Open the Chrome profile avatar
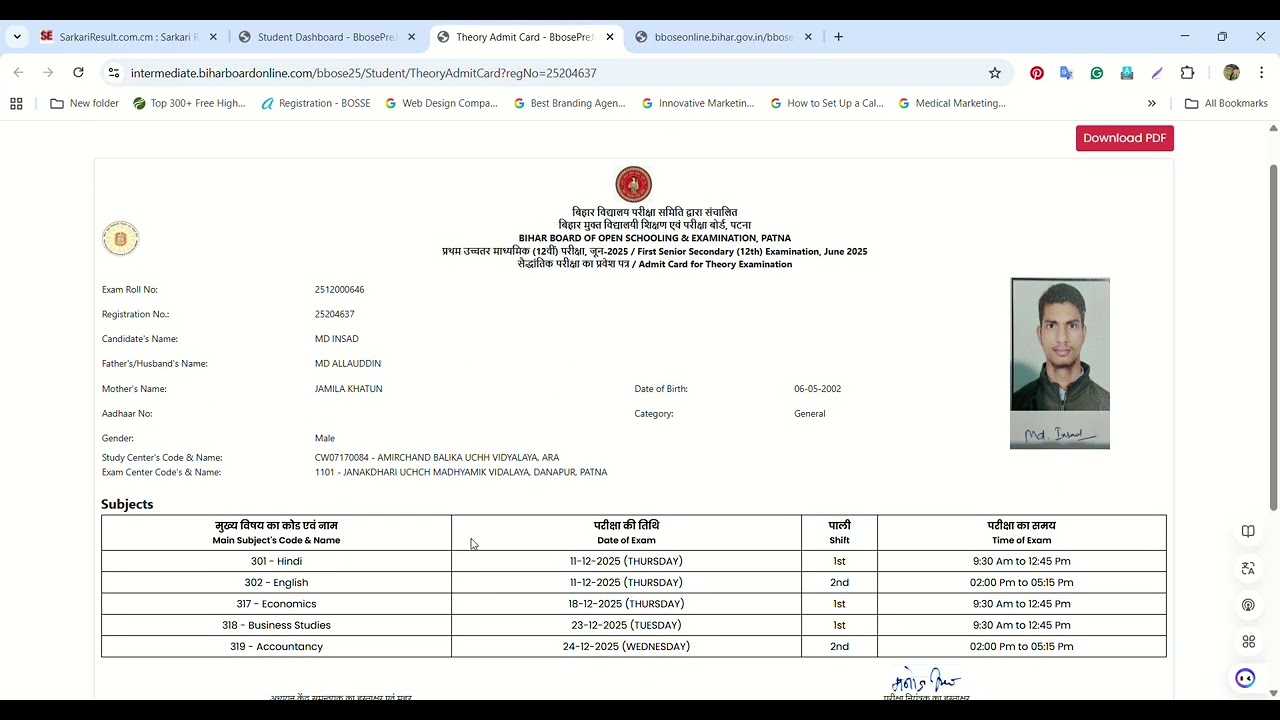This screenshot has width=1280, height=720. click(1231, 73)
